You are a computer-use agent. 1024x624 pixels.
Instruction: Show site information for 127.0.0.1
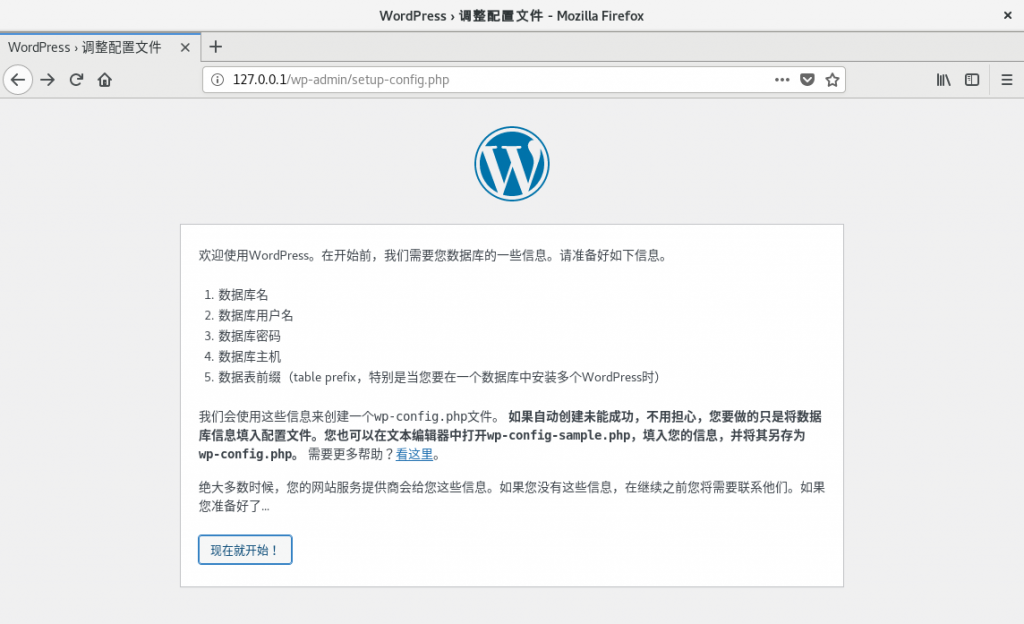[218, 80]
